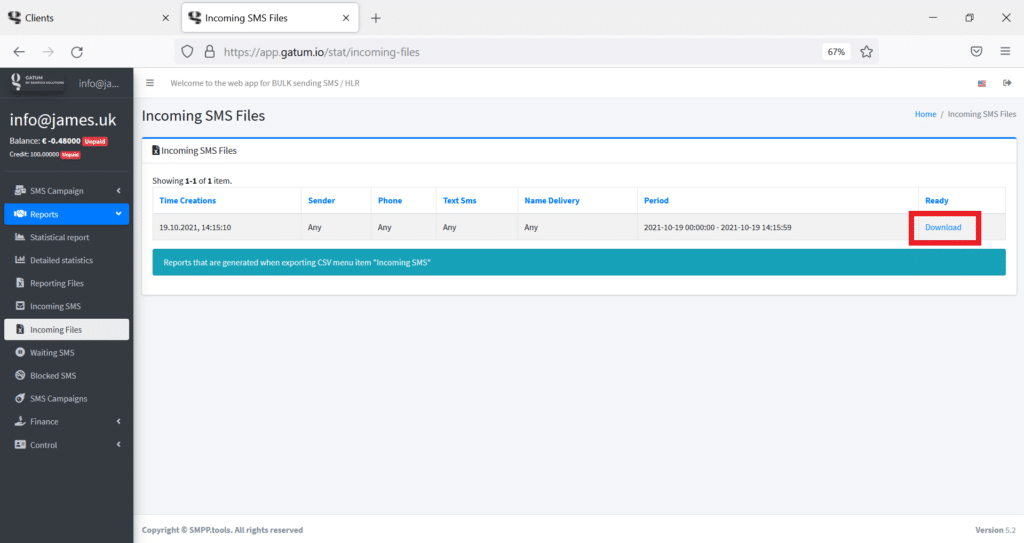
Task: Click the Balance amount text
Action: tap(61, 141)
